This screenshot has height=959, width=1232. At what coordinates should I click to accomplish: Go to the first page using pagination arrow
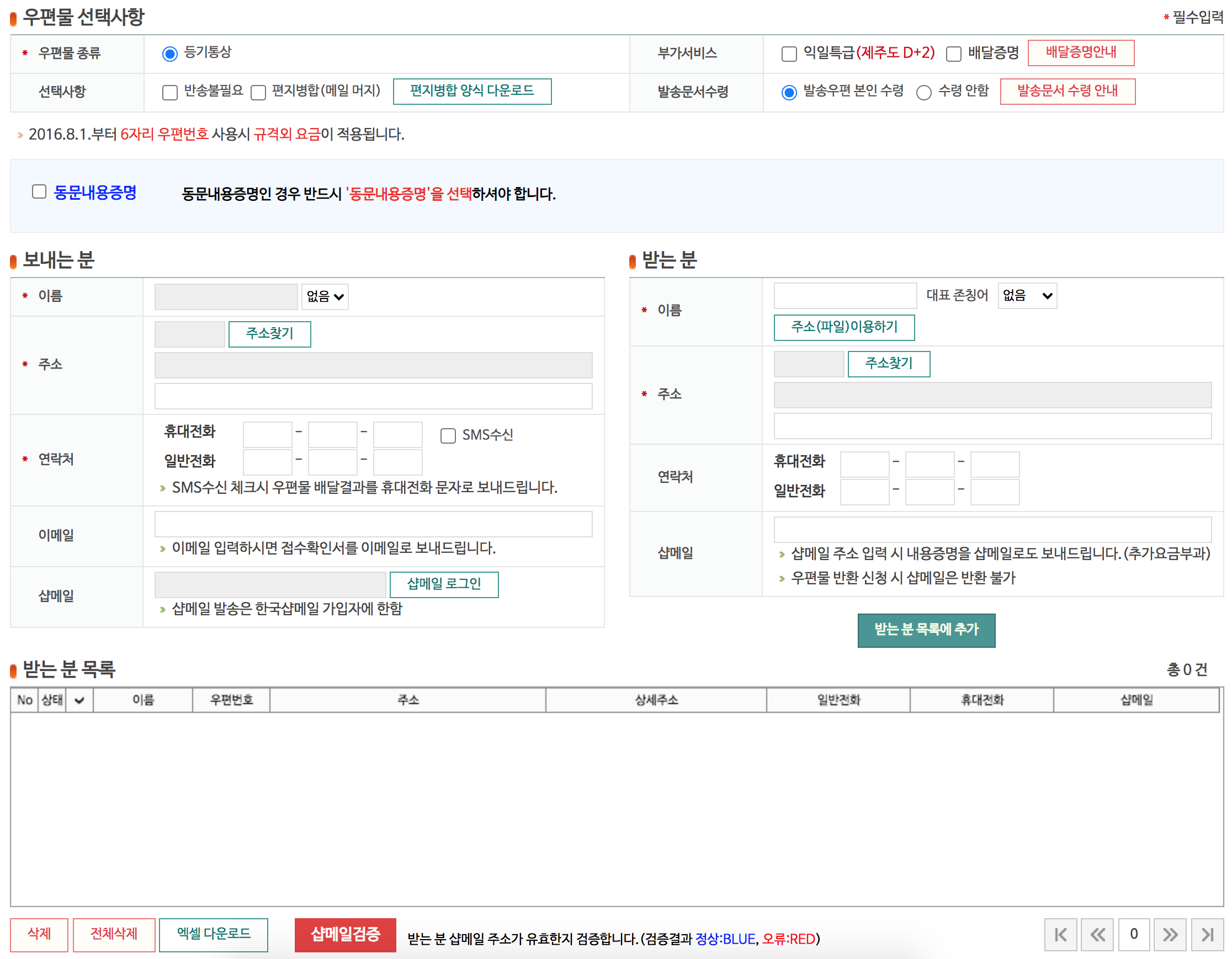pos(1063,934)
